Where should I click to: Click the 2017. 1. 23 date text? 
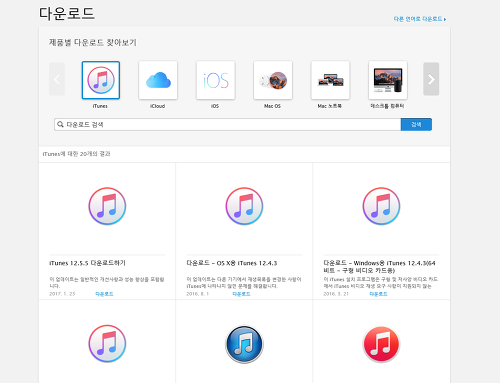[62, 294]
